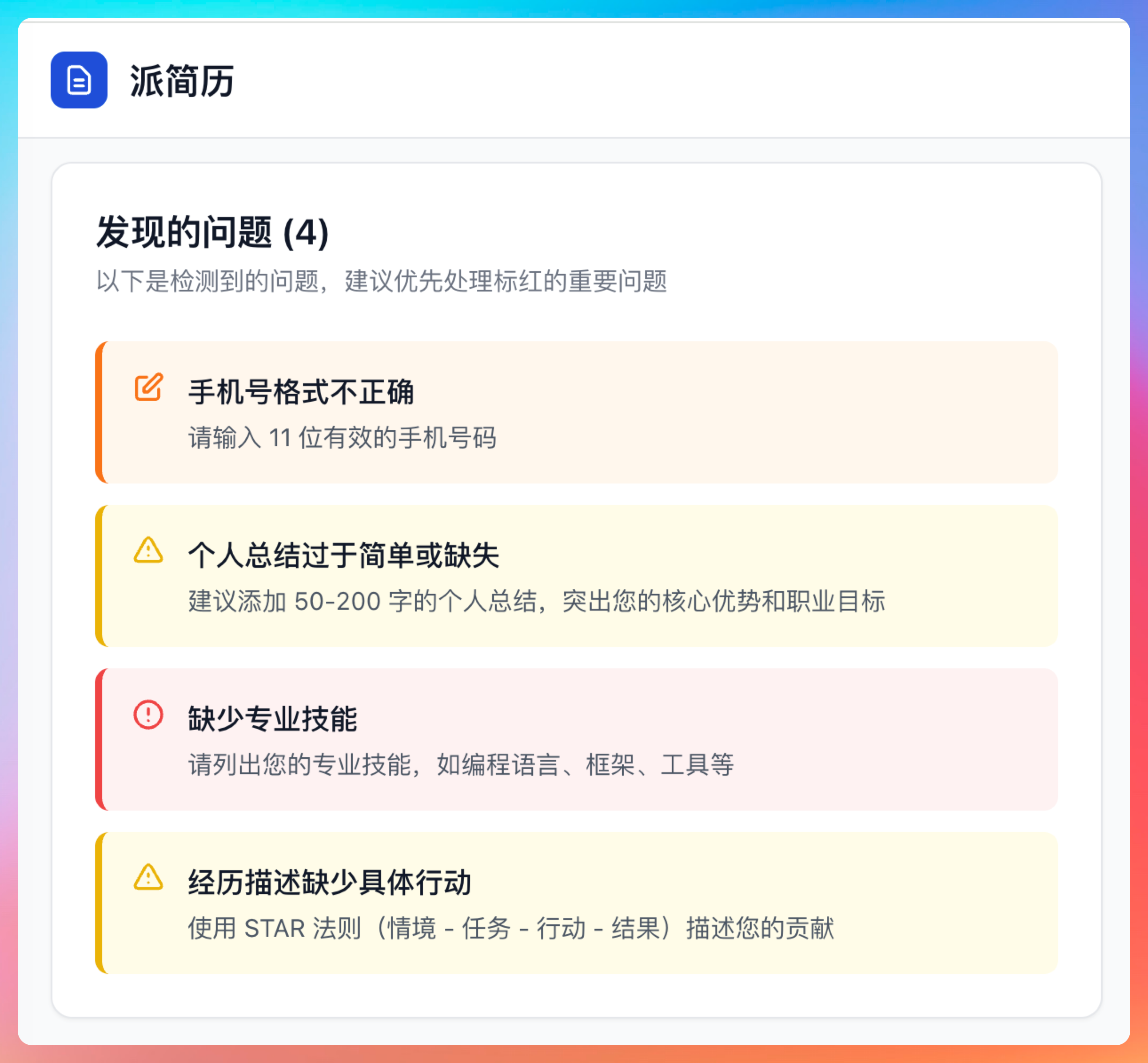Click the 请输入 11 位有效的手机号码 description

[342, 438]
